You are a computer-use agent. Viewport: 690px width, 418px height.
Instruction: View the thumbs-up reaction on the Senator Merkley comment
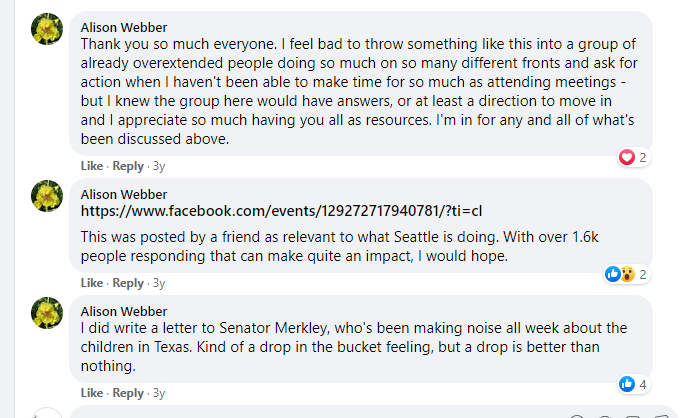click(627, 384)
